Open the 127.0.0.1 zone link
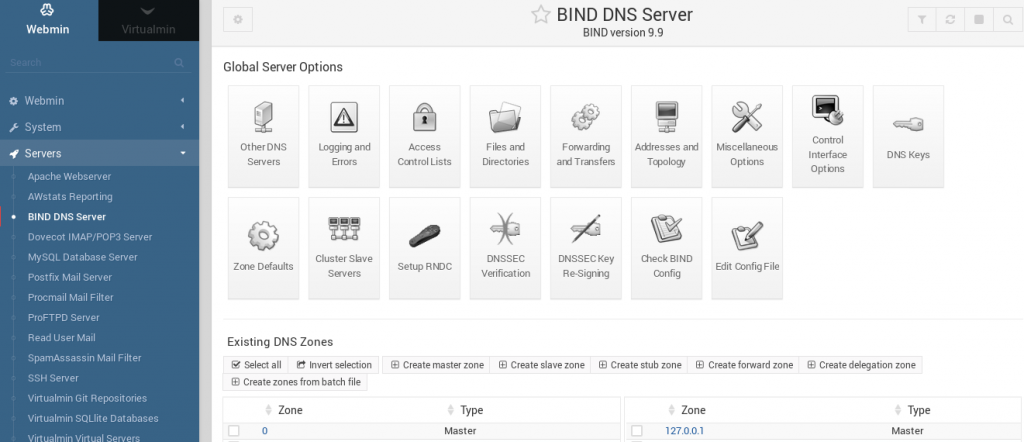The image size is (1024, 442). (684, 431)
